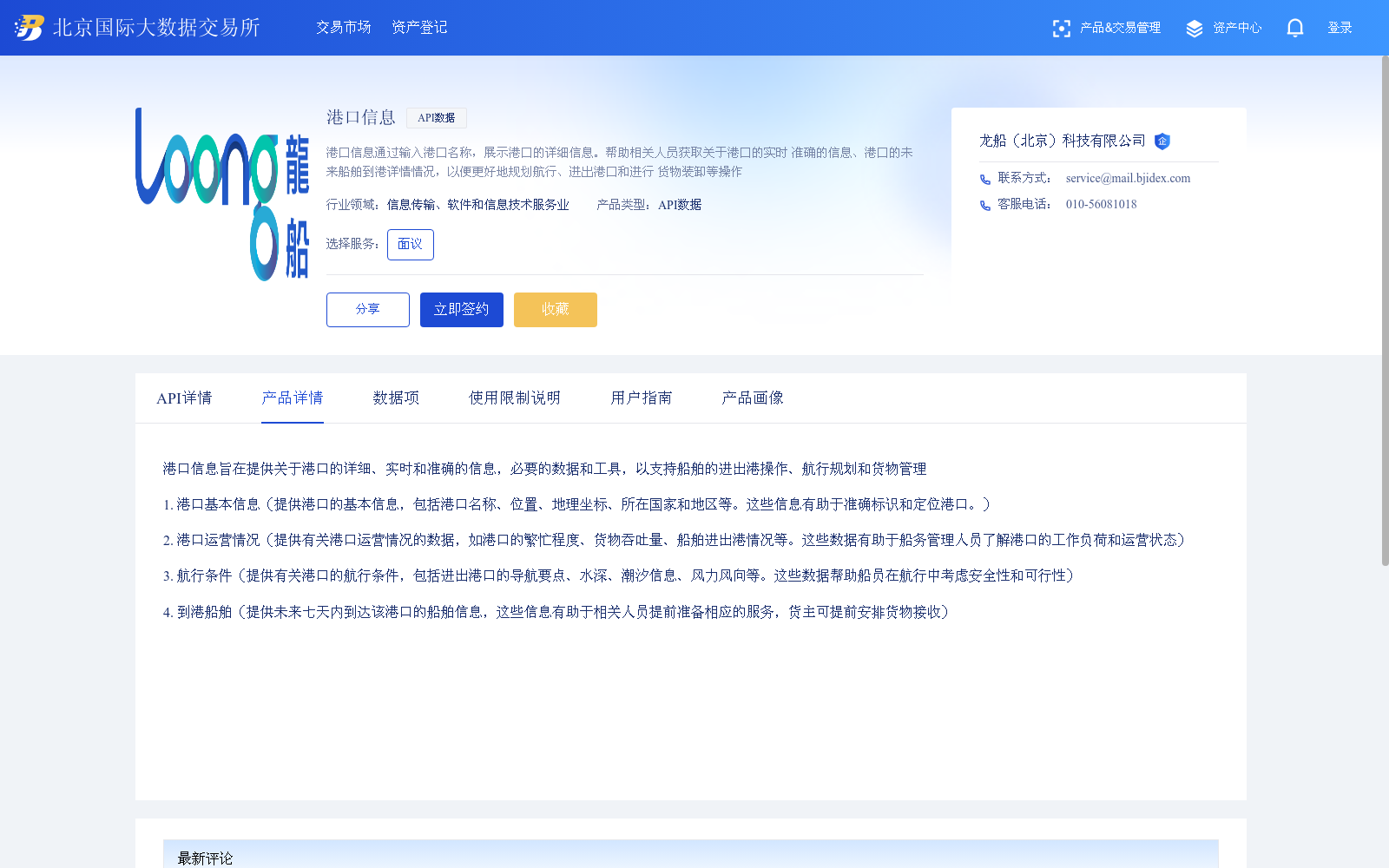Click the API数据 tag beside the title
1389x868 pixels.
(x=437, y=118)
